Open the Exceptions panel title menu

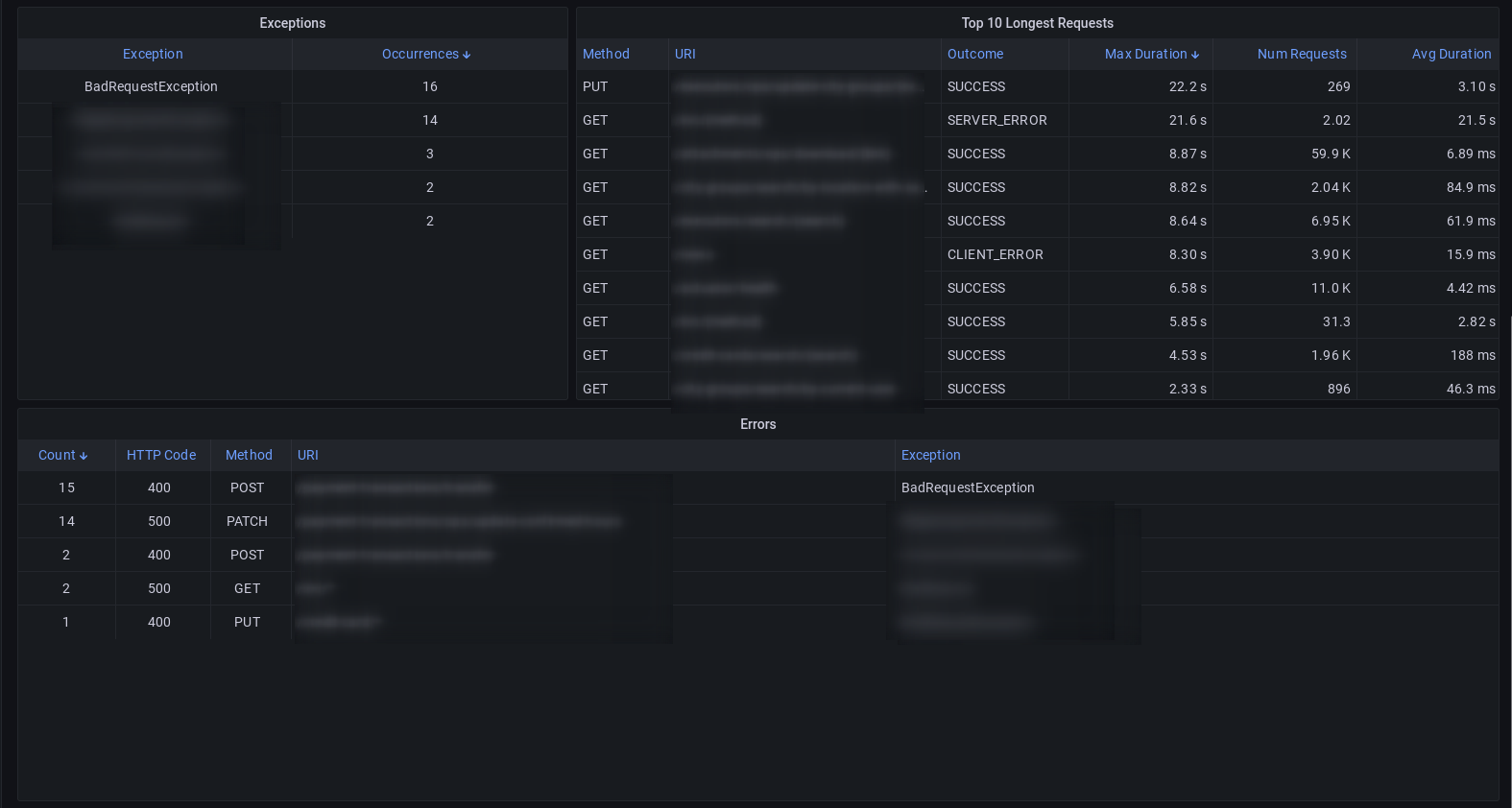[x=293, y=23]
